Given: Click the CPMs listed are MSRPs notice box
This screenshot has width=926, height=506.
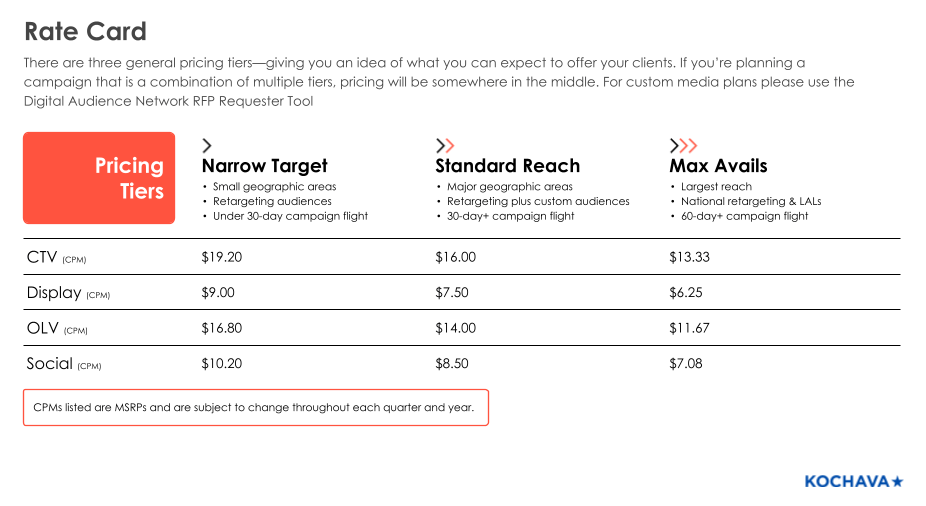Looking at the screenshot, I should pyautogui.click(x=256, y=407).
